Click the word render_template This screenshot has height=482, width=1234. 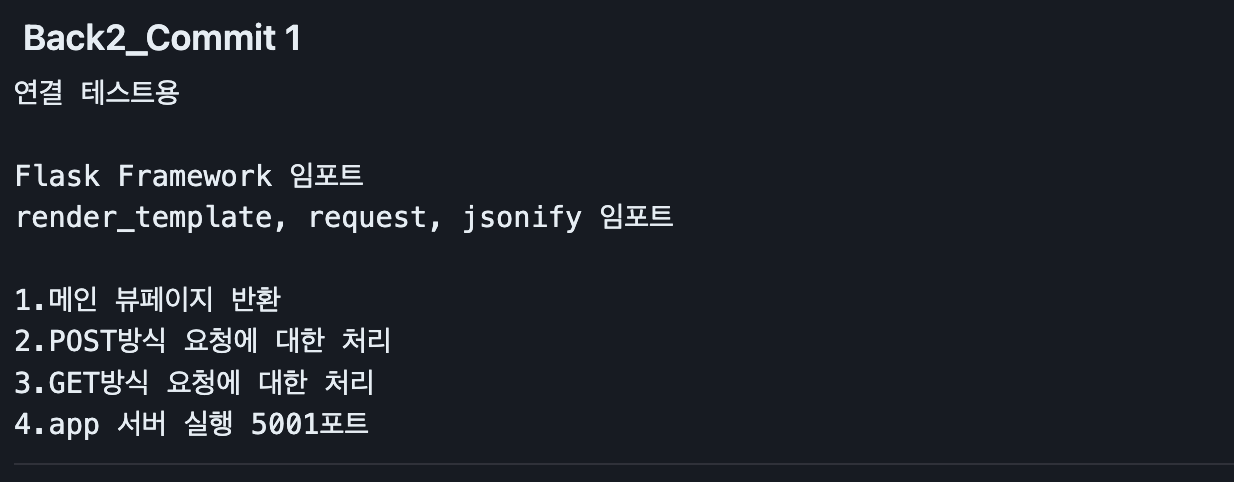coord(142,217)
